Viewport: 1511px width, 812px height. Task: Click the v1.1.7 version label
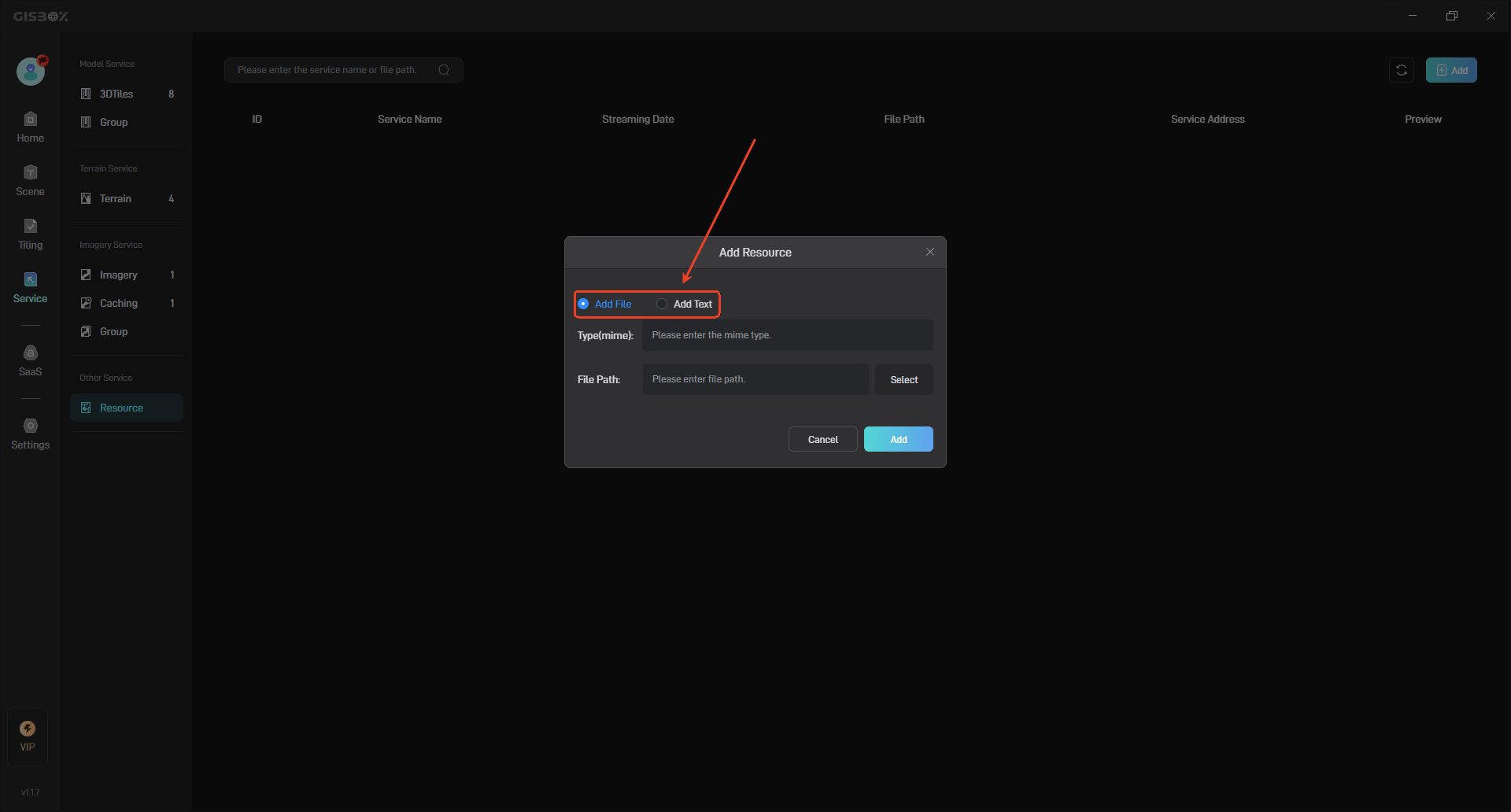point(30,792)
